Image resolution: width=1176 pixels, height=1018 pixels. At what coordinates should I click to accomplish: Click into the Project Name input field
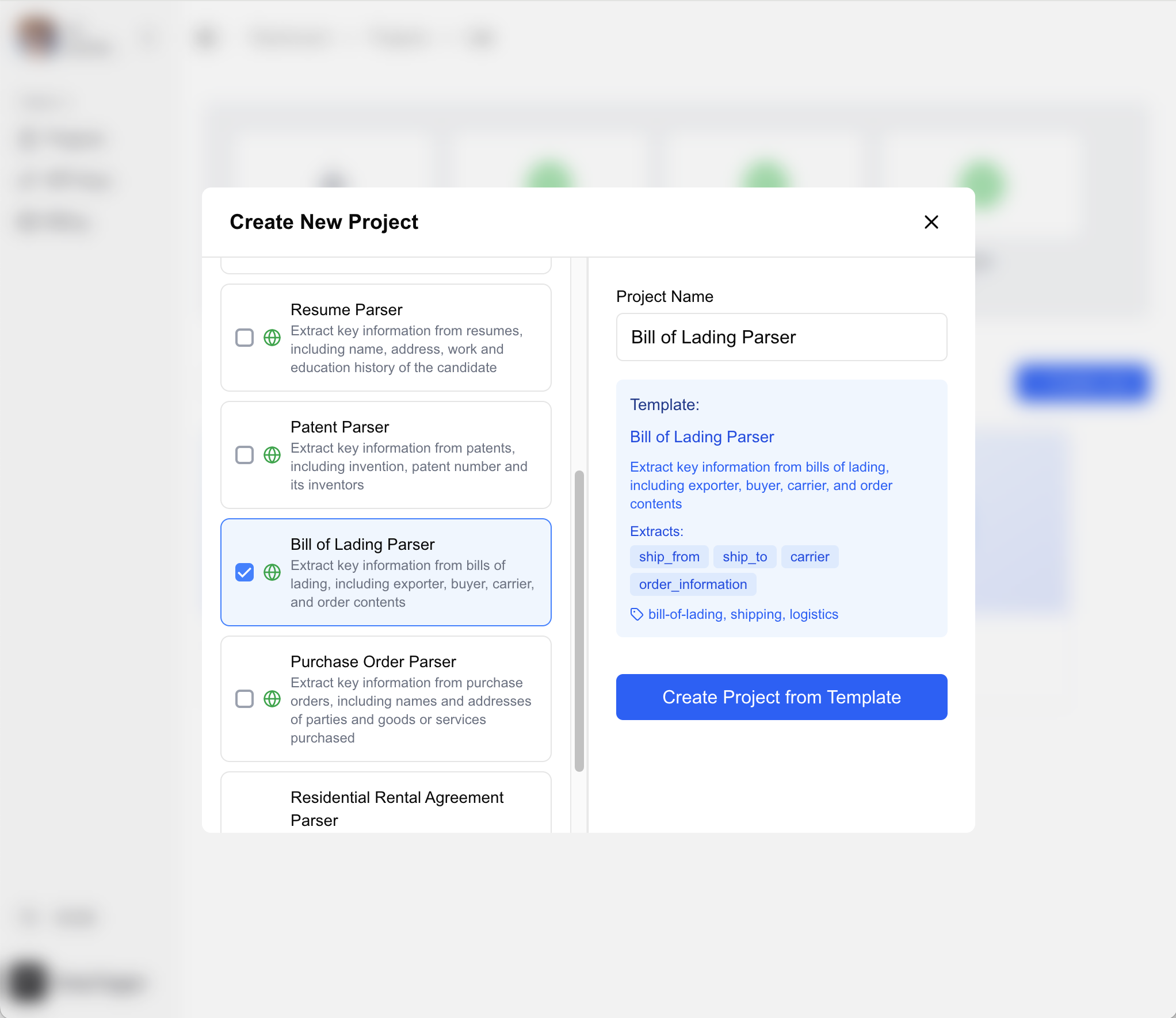pos(781,337)
